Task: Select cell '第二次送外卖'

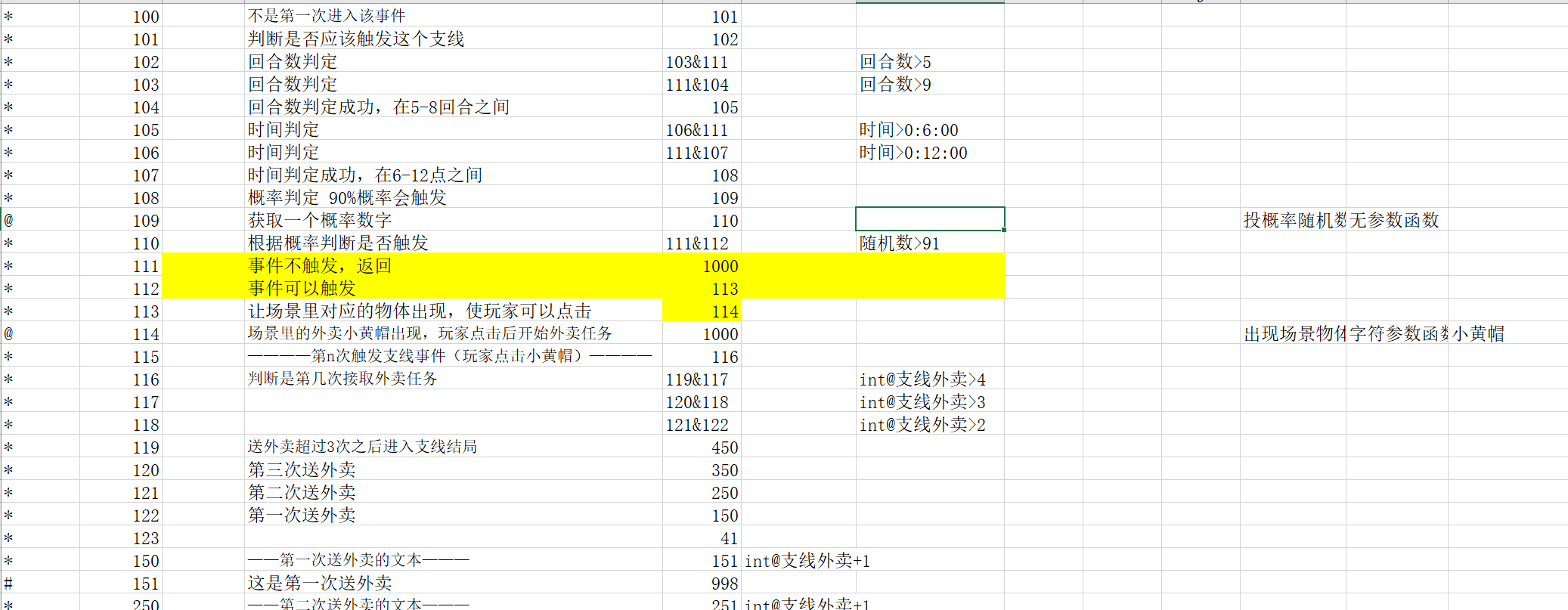Action: [x=454, y=491]
